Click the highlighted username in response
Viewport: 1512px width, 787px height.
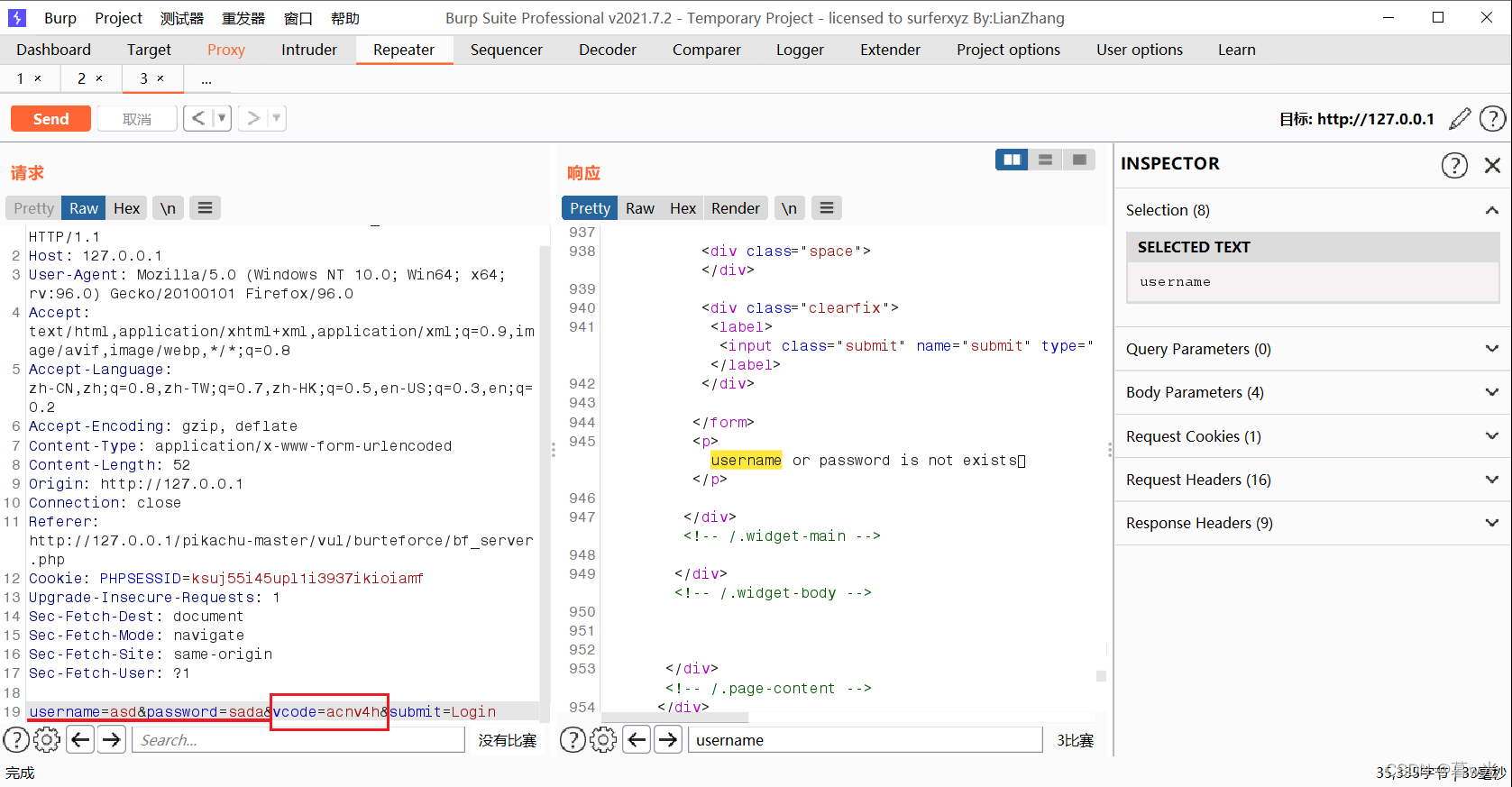coord(746,461)
